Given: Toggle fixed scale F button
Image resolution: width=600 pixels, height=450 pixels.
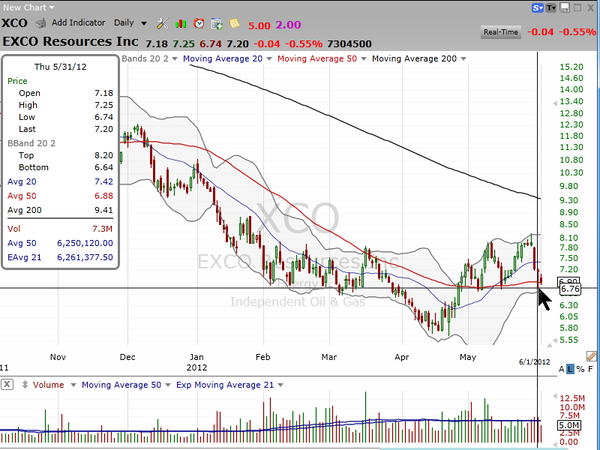Looking at the screenshot, I should tap(590, 369).
